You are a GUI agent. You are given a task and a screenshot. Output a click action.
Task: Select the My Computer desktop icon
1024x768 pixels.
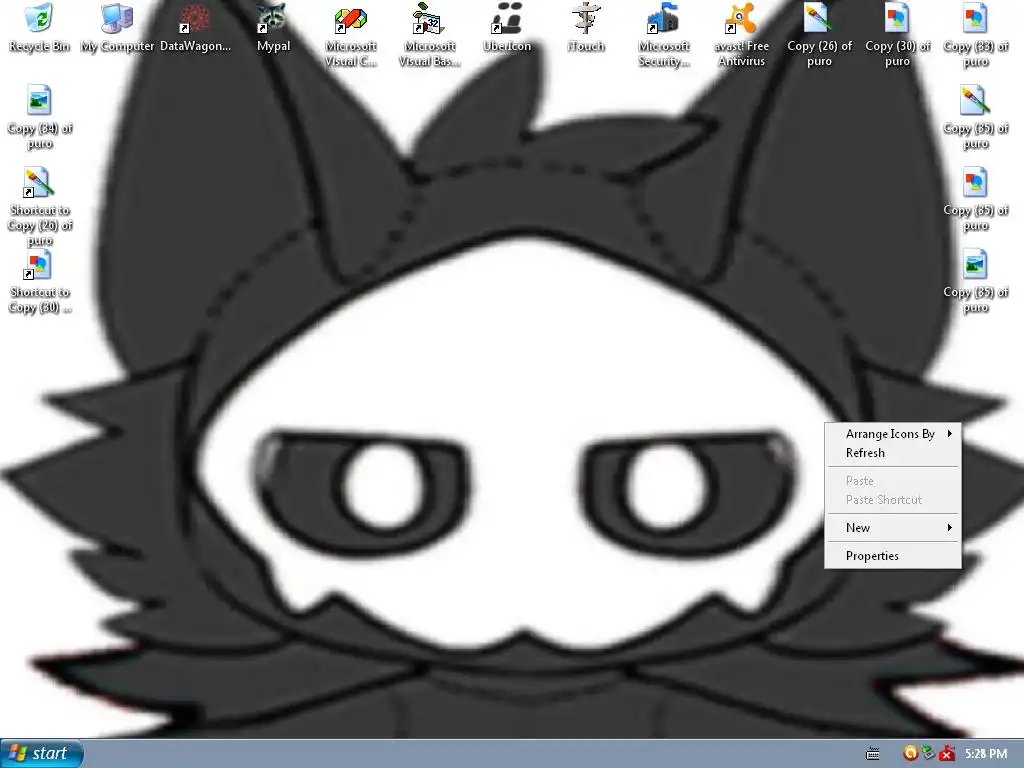(117, 27)
